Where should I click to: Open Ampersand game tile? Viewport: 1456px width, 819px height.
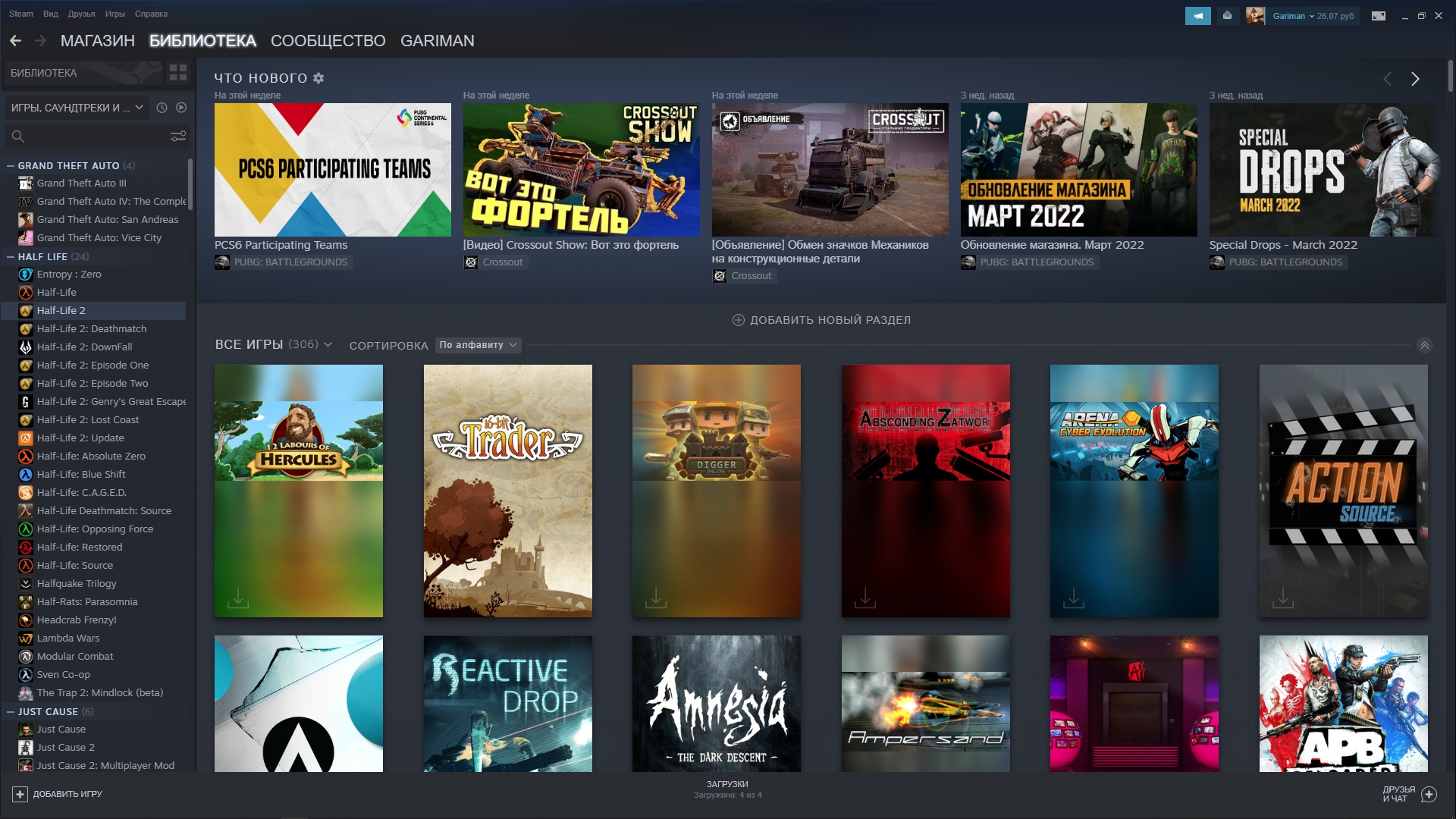(926, 704)
